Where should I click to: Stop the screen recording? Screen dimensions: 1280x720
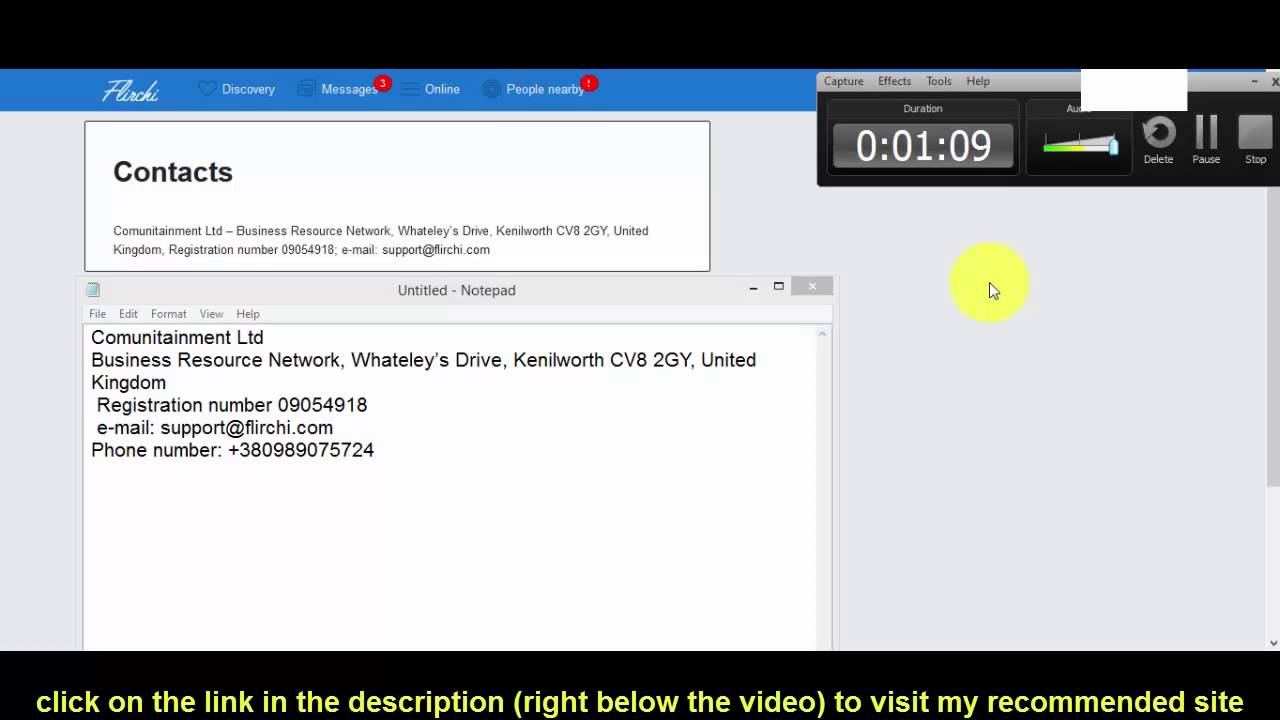(1255, 140)
